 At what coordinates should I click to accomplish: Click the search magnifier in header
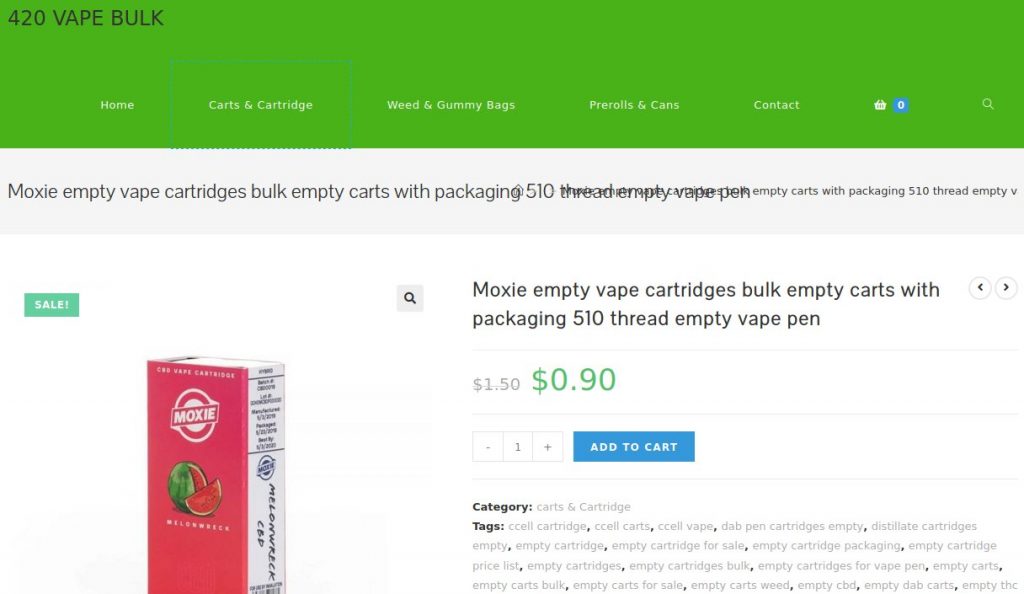point(987,104)
